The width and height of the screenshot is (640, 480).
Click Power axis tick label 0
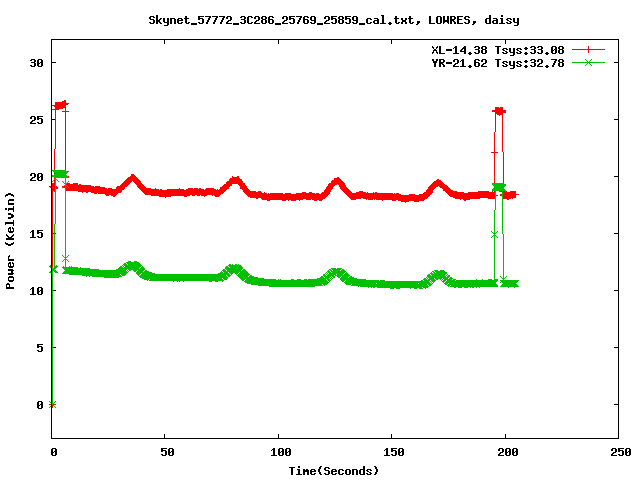pyautogui.click(x=40, y=405)
